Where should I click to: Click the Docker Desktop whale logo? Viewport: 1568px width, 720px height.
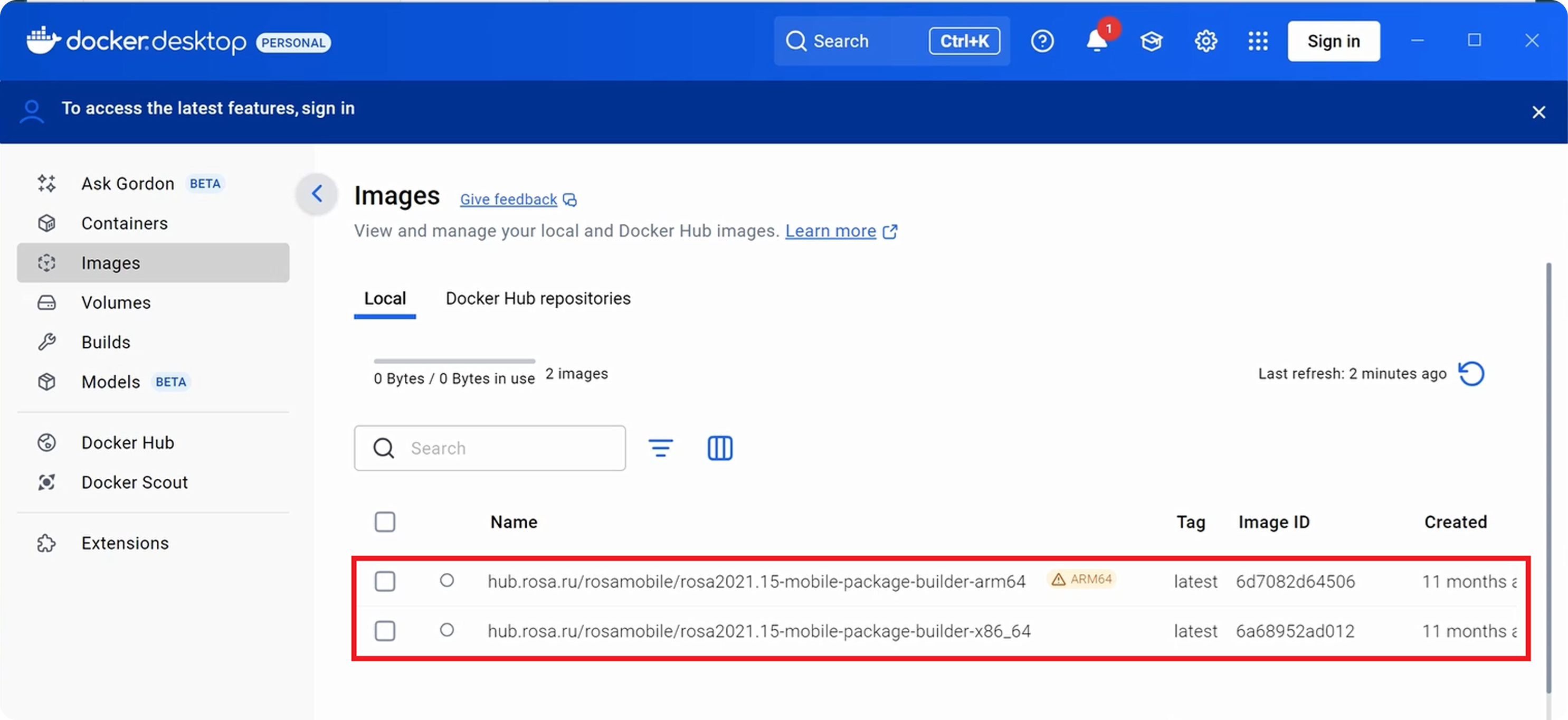tap(43, 41)
